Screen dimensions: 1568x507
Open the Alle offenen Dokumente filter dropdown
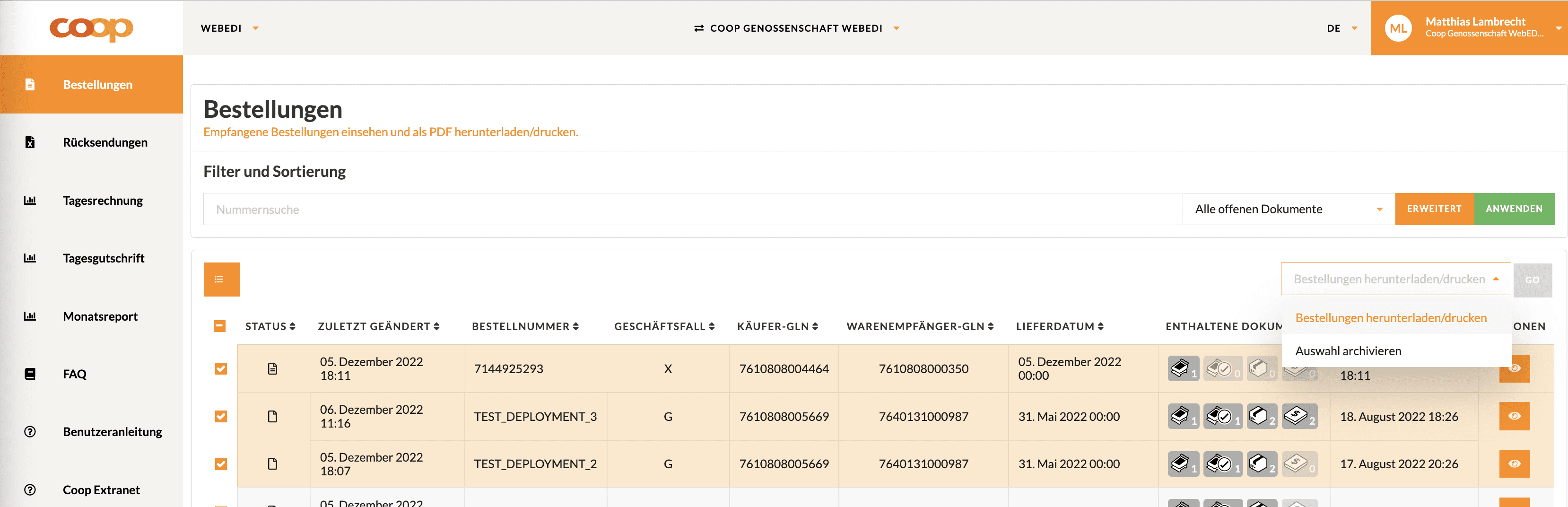click(x=1288, y=210)
